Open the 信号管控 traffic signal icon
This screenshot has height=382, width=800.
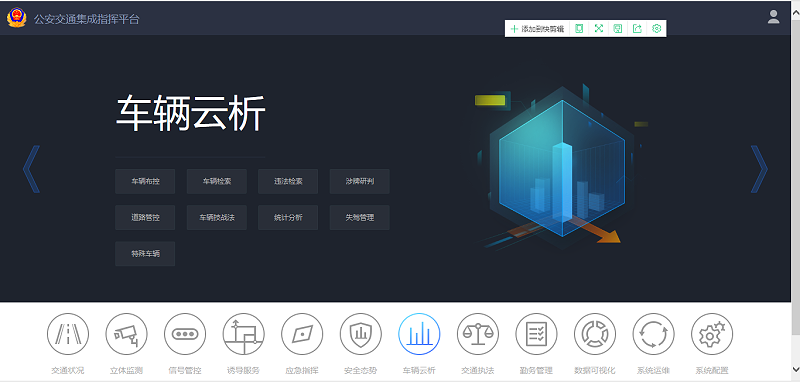pos(185,334)
